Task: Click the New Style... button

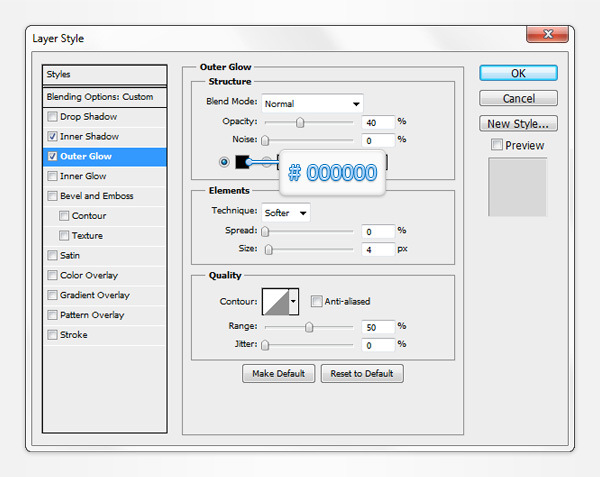Action: point(518,124)
